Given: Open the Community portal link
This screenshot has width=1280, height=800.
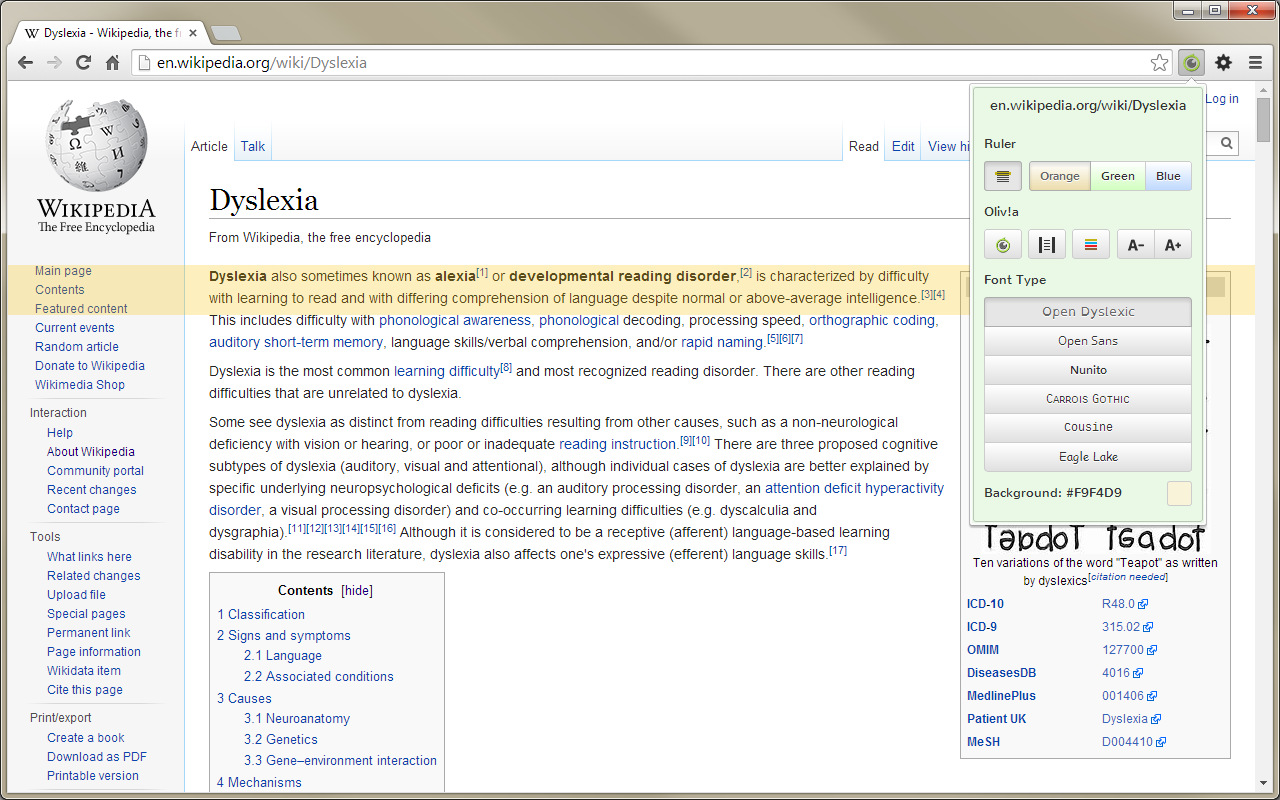Looking at the screenshot, I should pyautogui.click(x=95, y=471).
